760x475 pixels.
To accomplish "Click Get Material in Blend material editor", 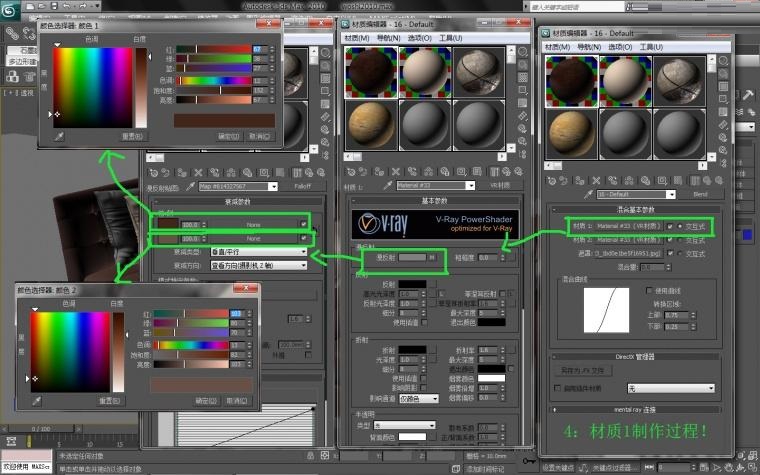I will tap(552, 181).
